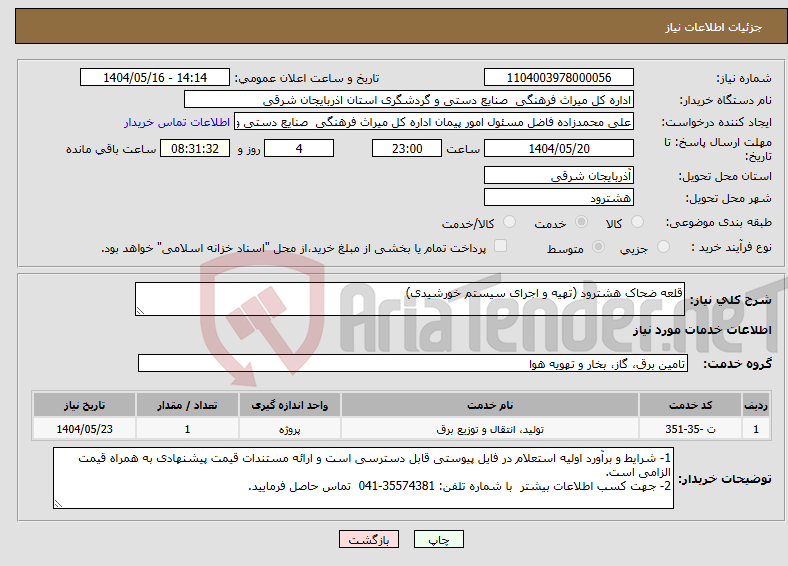The image size is (788, 566).
Task: Click the جزئیات اطلاعات نیاز page header
Action: coord(713,27)
